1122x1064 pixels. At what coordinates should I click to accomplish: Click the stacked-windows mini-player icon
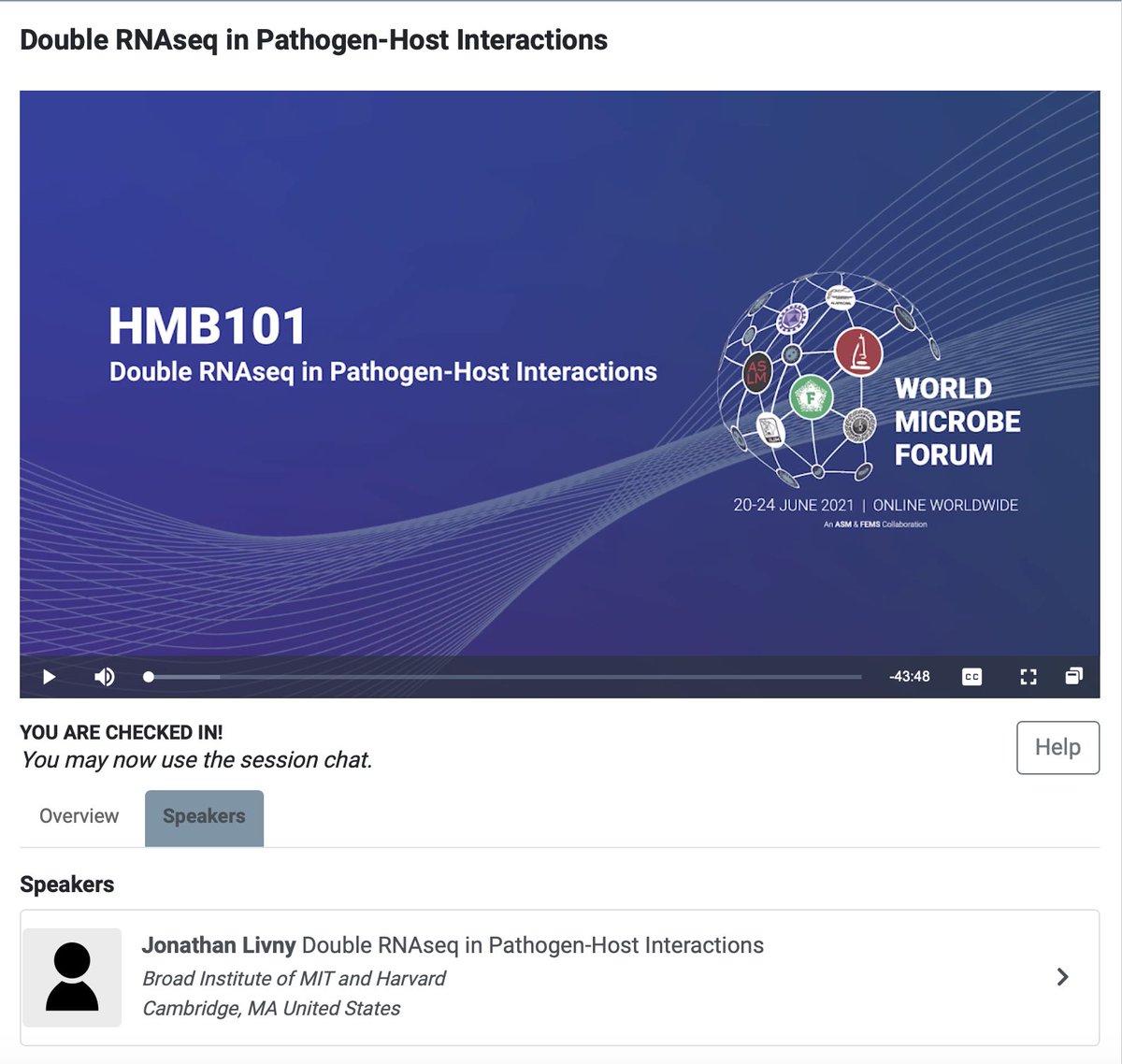tap(1072, 676)
